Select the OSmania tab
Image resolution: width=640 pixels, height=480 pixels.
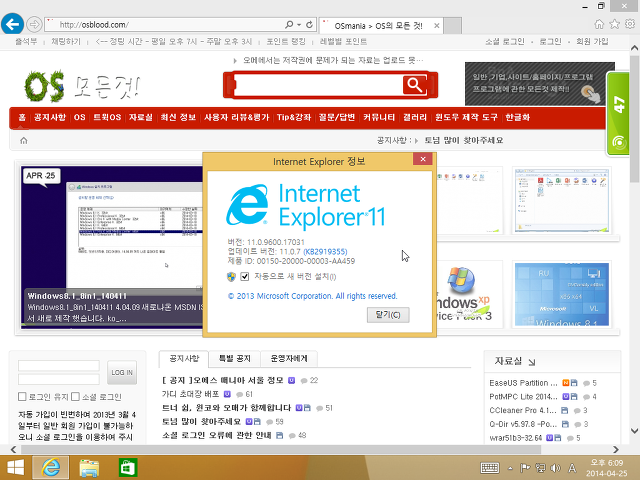click(x=378, y=26)
